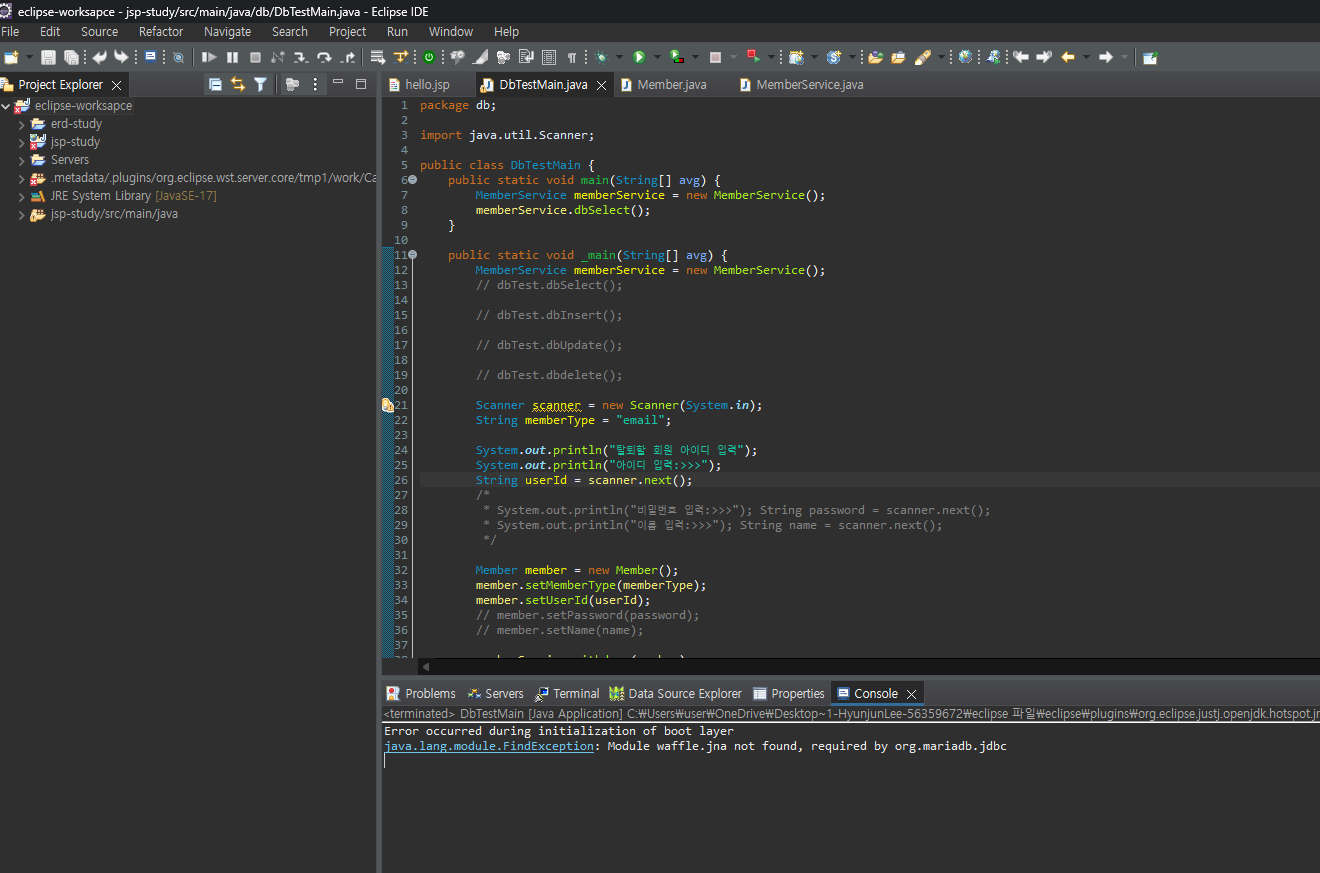Expand the JRE System Library node
1320x873 pixels.
(x=22, y=196)
